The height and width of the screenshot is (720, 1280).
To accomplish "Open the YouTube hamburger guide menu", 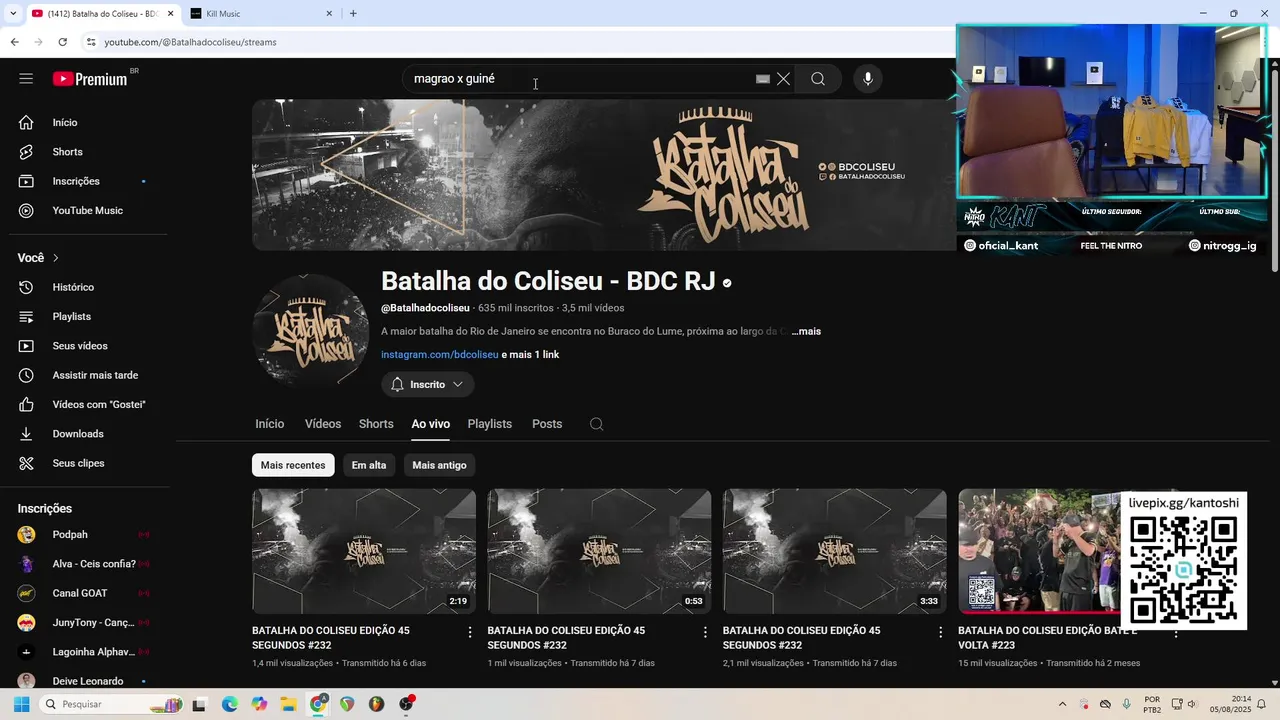I will tap(26, 79).
